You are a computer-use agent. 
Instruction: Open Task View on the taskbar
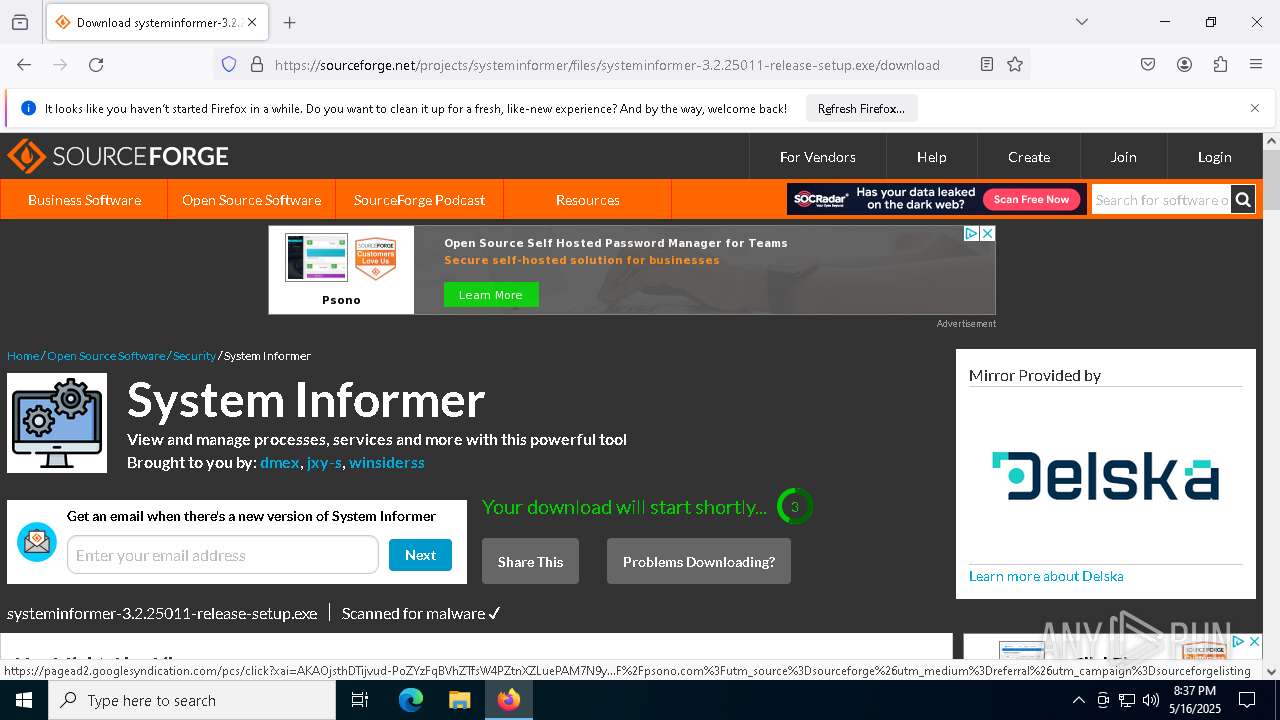(x=361, y=700)
